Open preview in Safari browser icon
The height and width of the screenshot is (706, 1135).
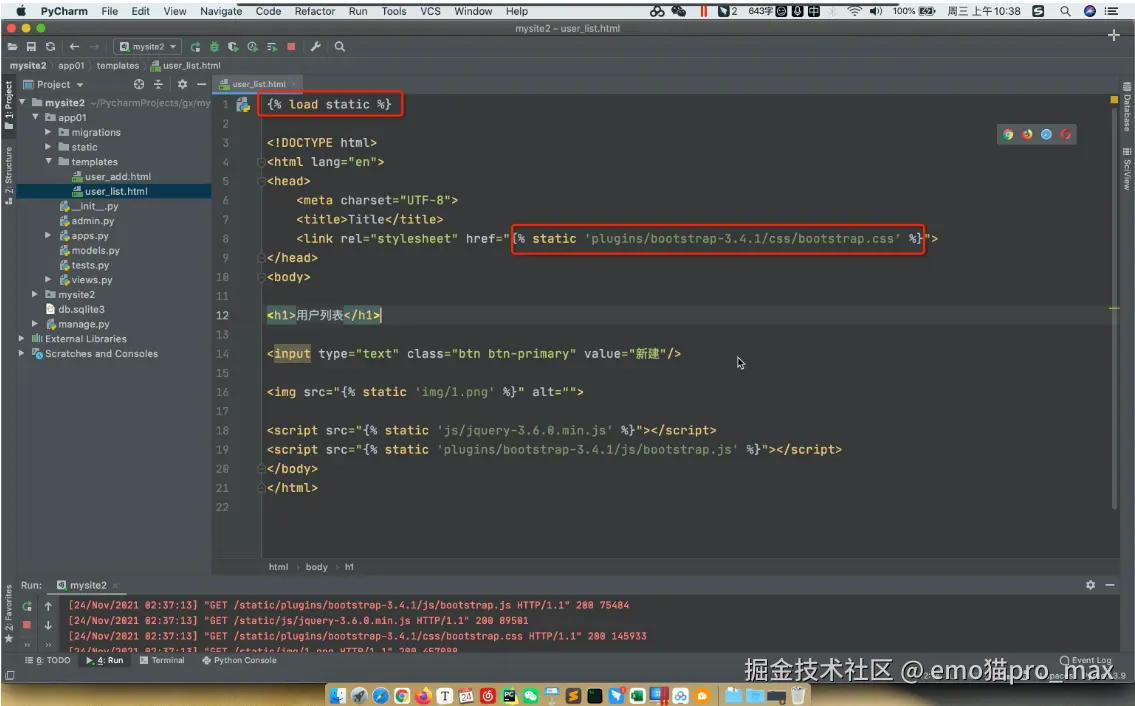click(x=1046, y=134)
